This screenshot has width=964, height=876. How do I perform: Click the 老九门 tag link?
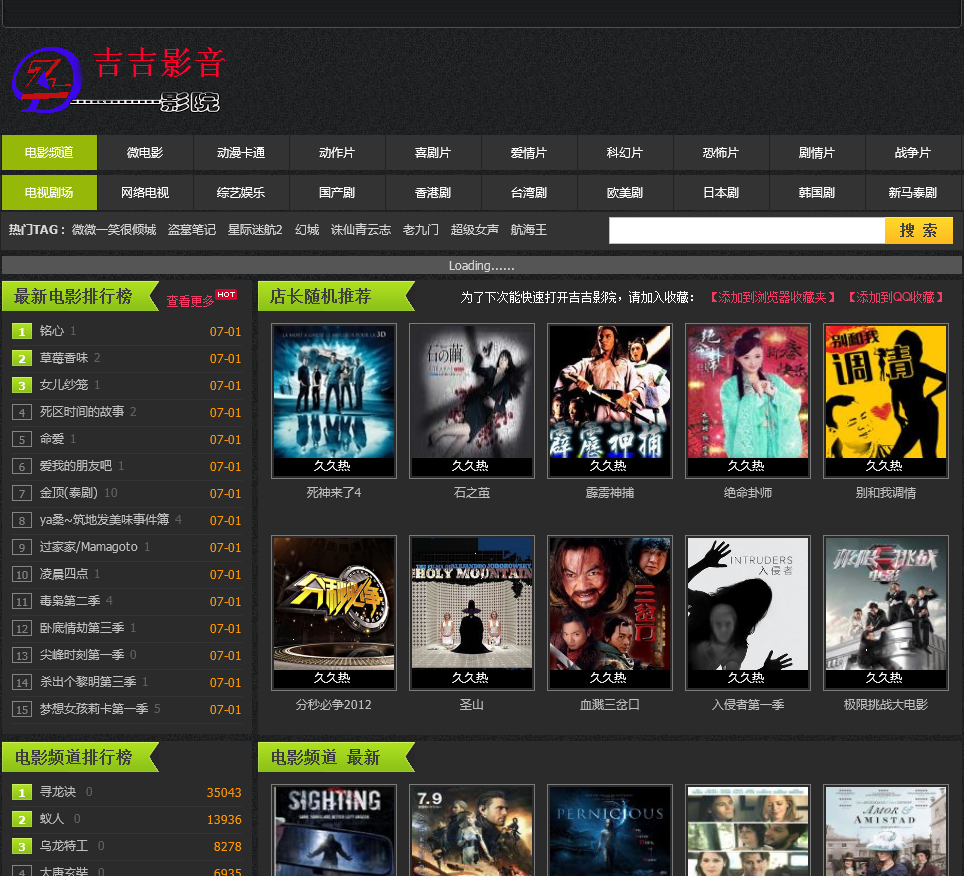pyautogui.click(x=421, y=230)
